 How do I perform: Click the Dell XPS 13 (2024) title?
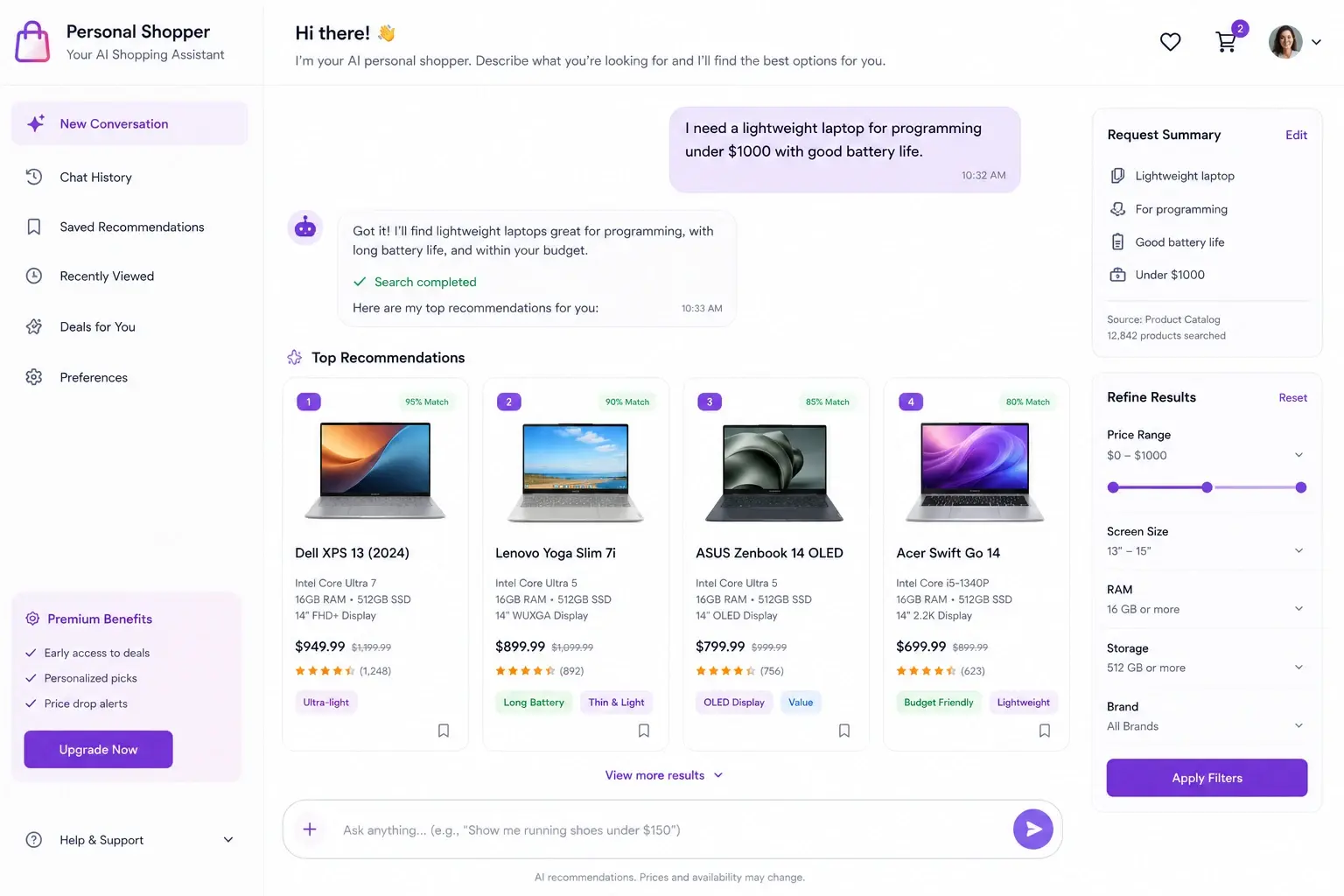tap(352, 553)
